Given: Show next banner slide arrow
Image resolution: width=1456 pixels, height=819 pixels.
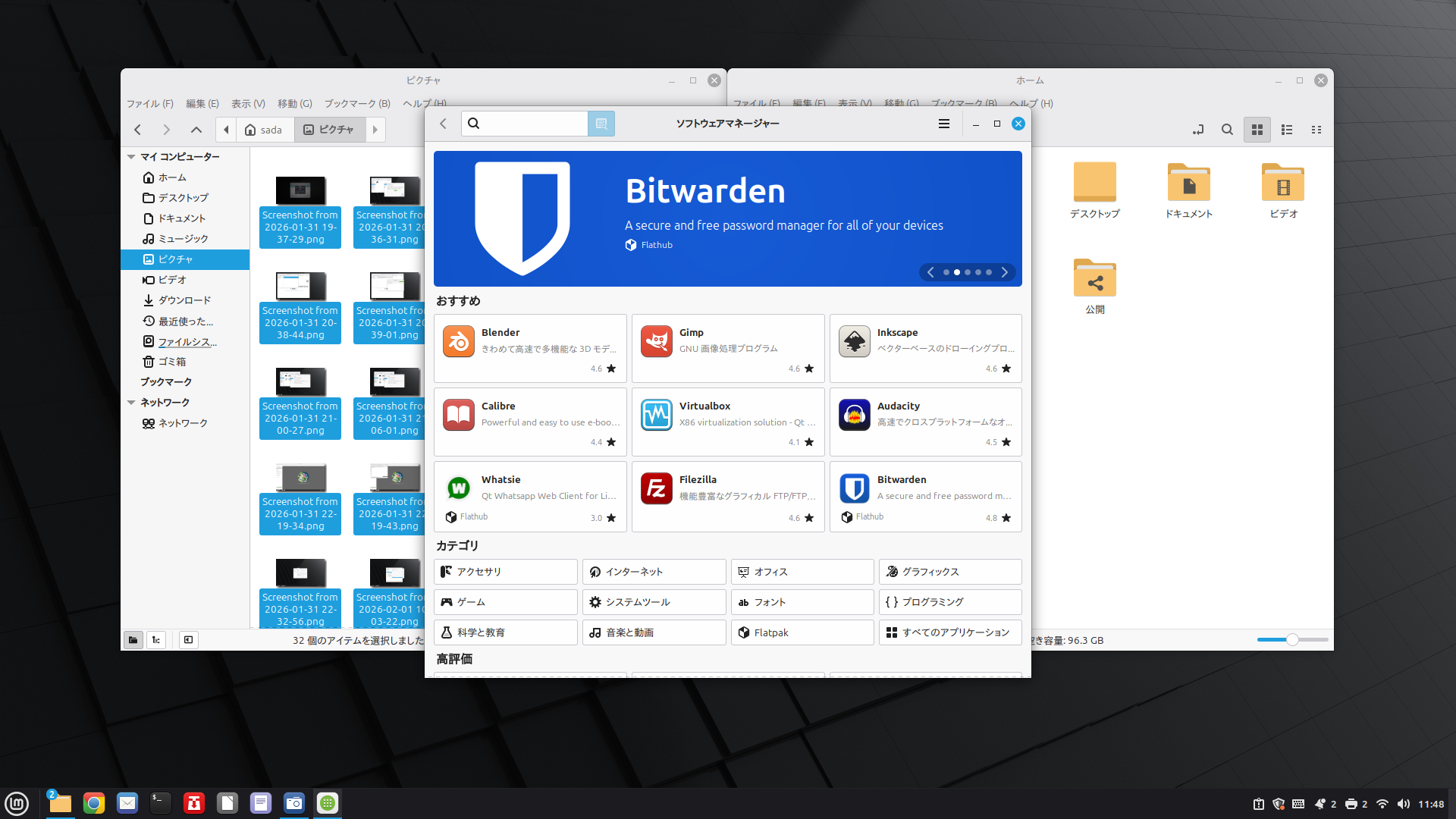Looking at the screenshot, I should point(1004,272).
